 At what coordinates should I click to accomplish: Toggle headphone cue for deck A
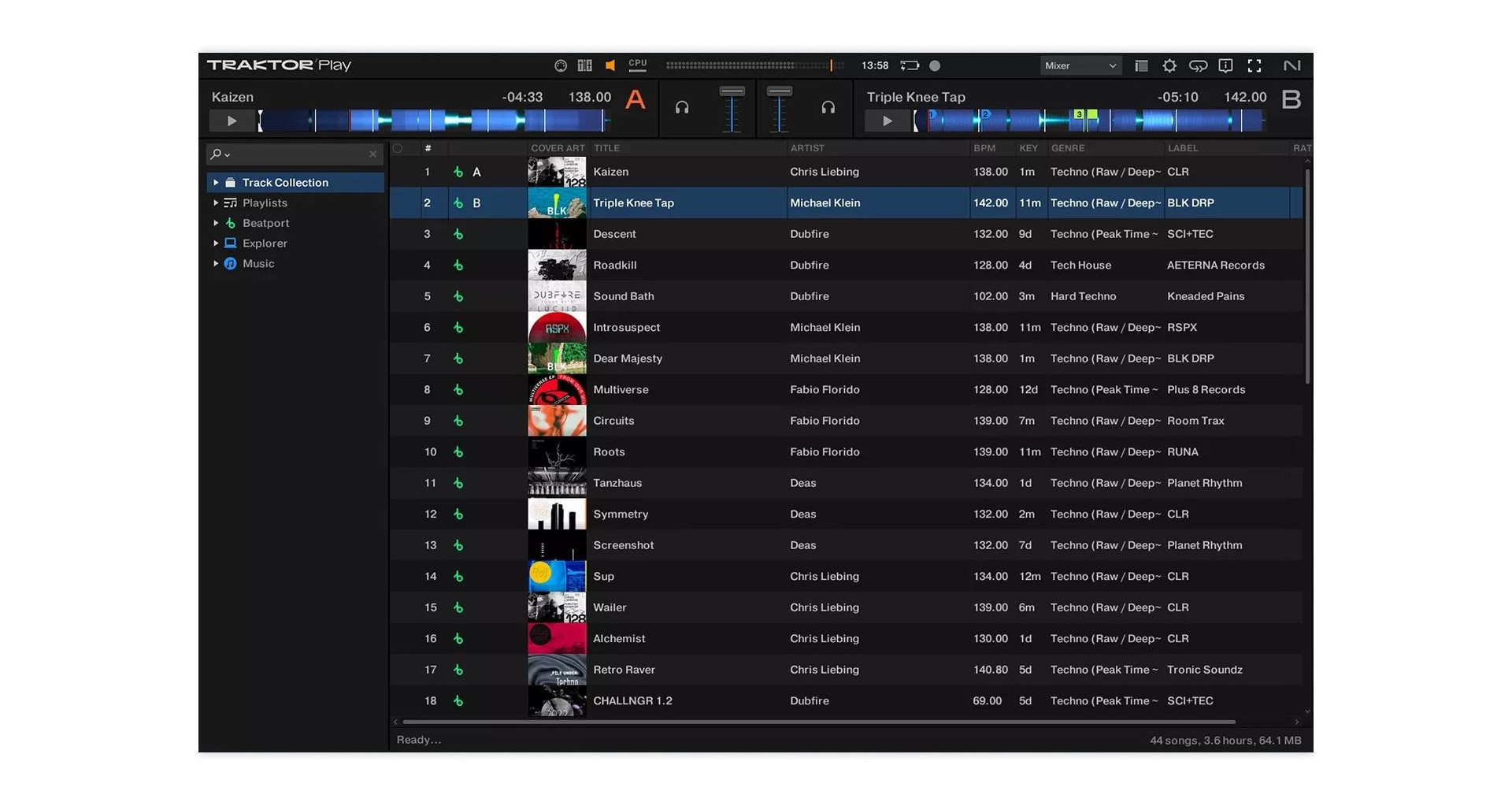(682, 108)
